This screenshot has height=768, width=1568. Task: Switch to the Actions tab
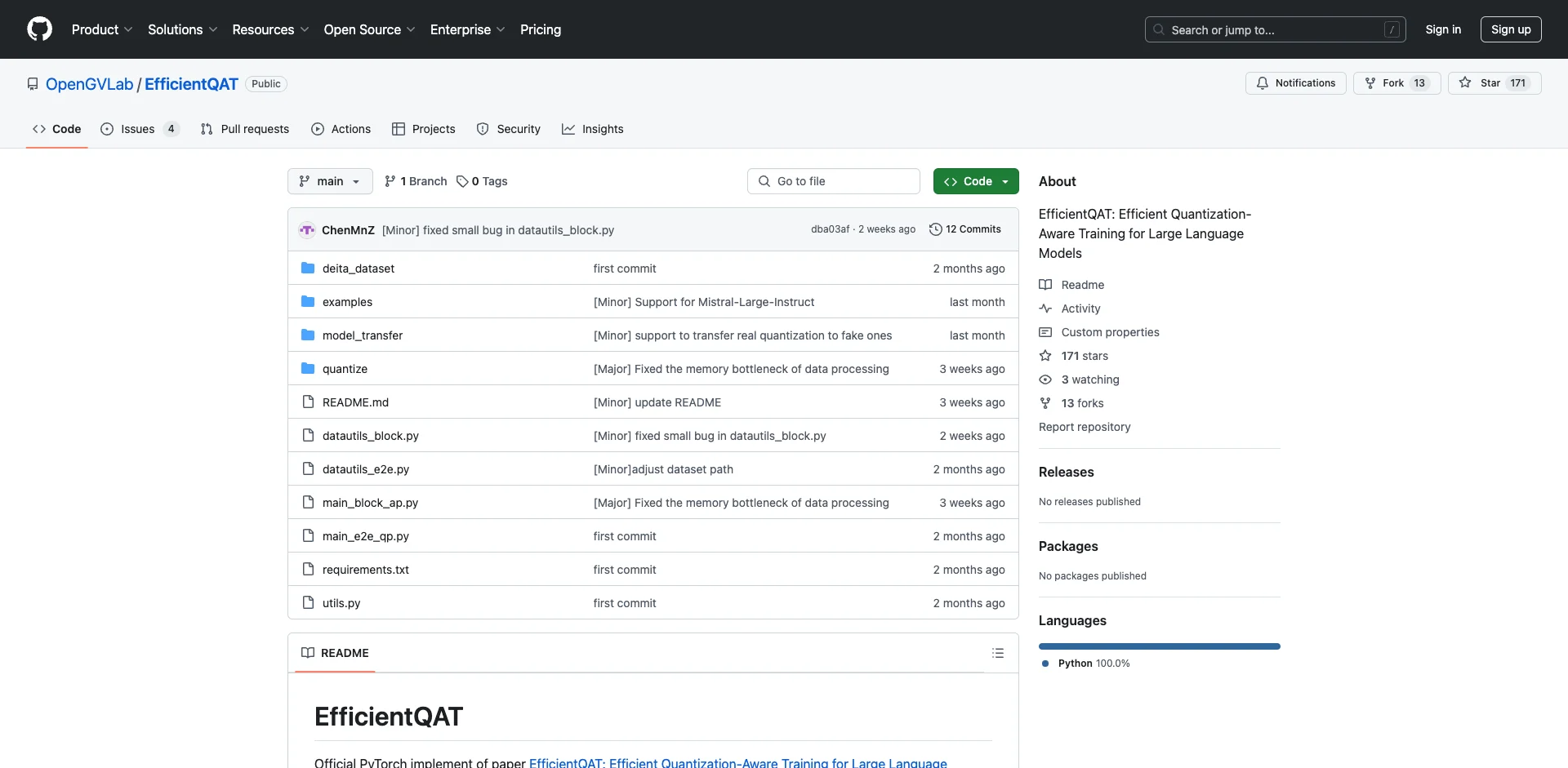point(341,129)
